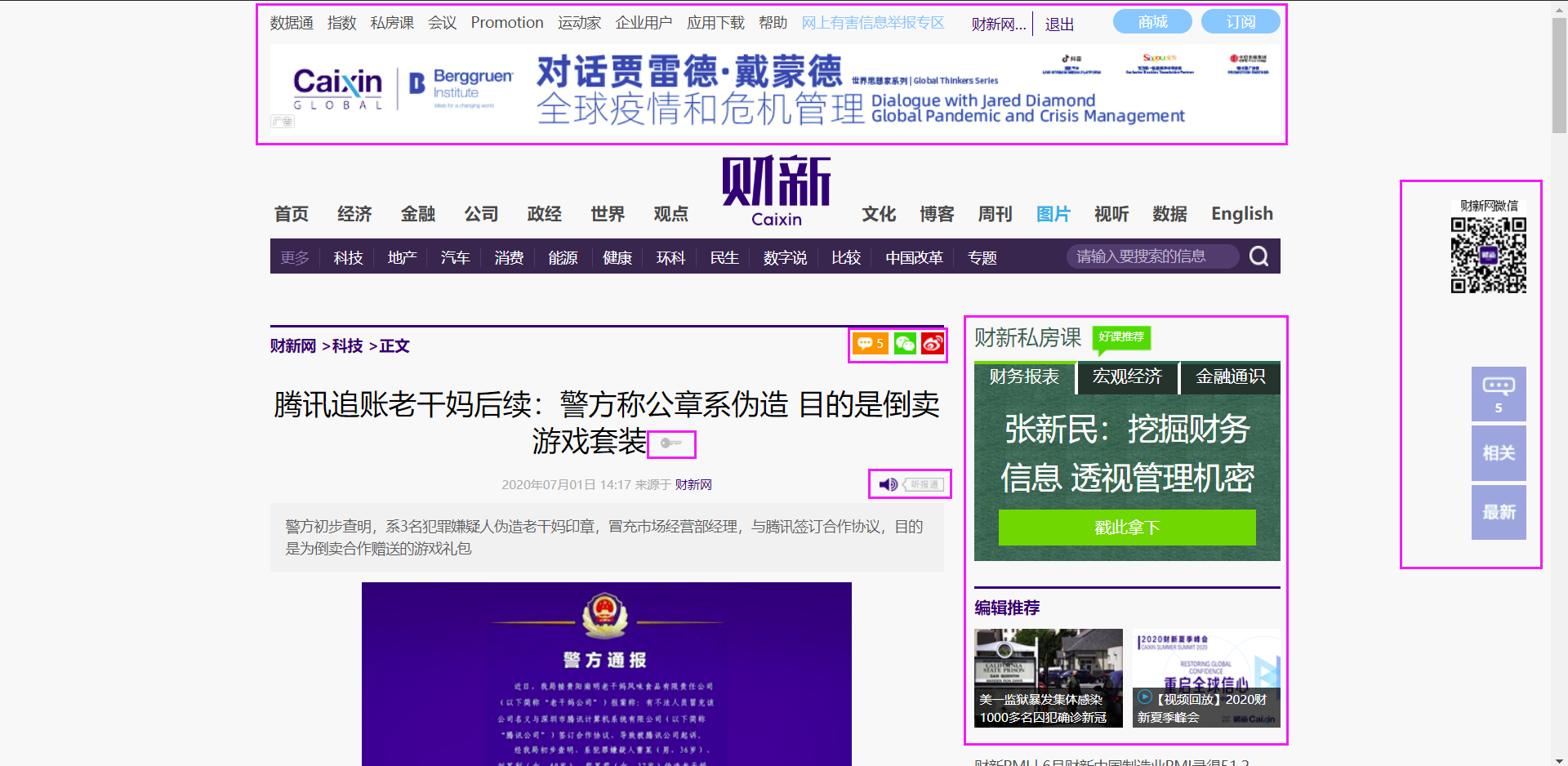Expand the 更多 menu in purple bar
Image resolution: width=1568 pixels, height=766 pixels.
coord(295,257)
